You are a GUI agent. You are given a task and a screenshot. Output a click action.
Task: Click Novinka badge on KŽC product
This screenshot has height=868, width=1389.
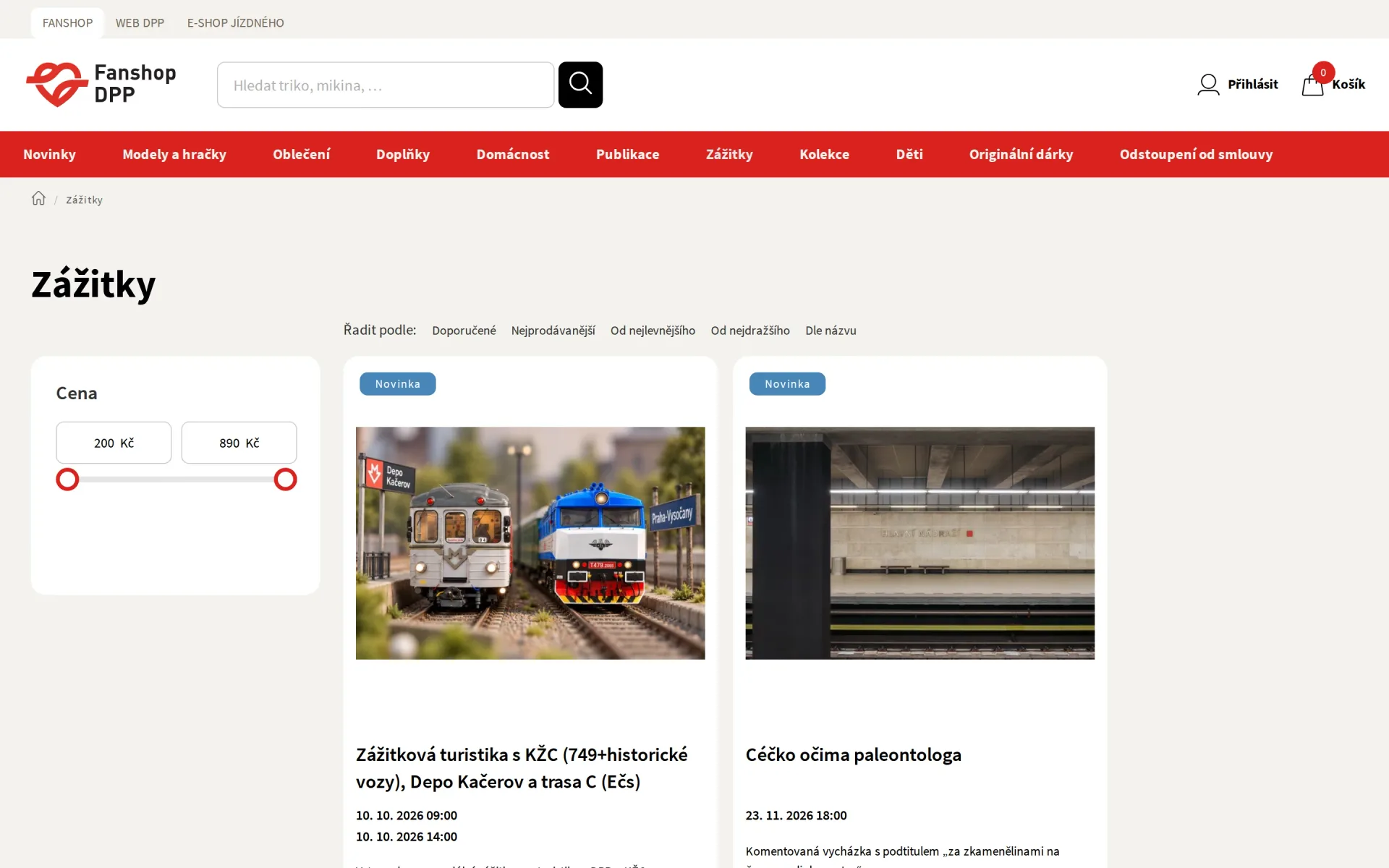point(398,383)
